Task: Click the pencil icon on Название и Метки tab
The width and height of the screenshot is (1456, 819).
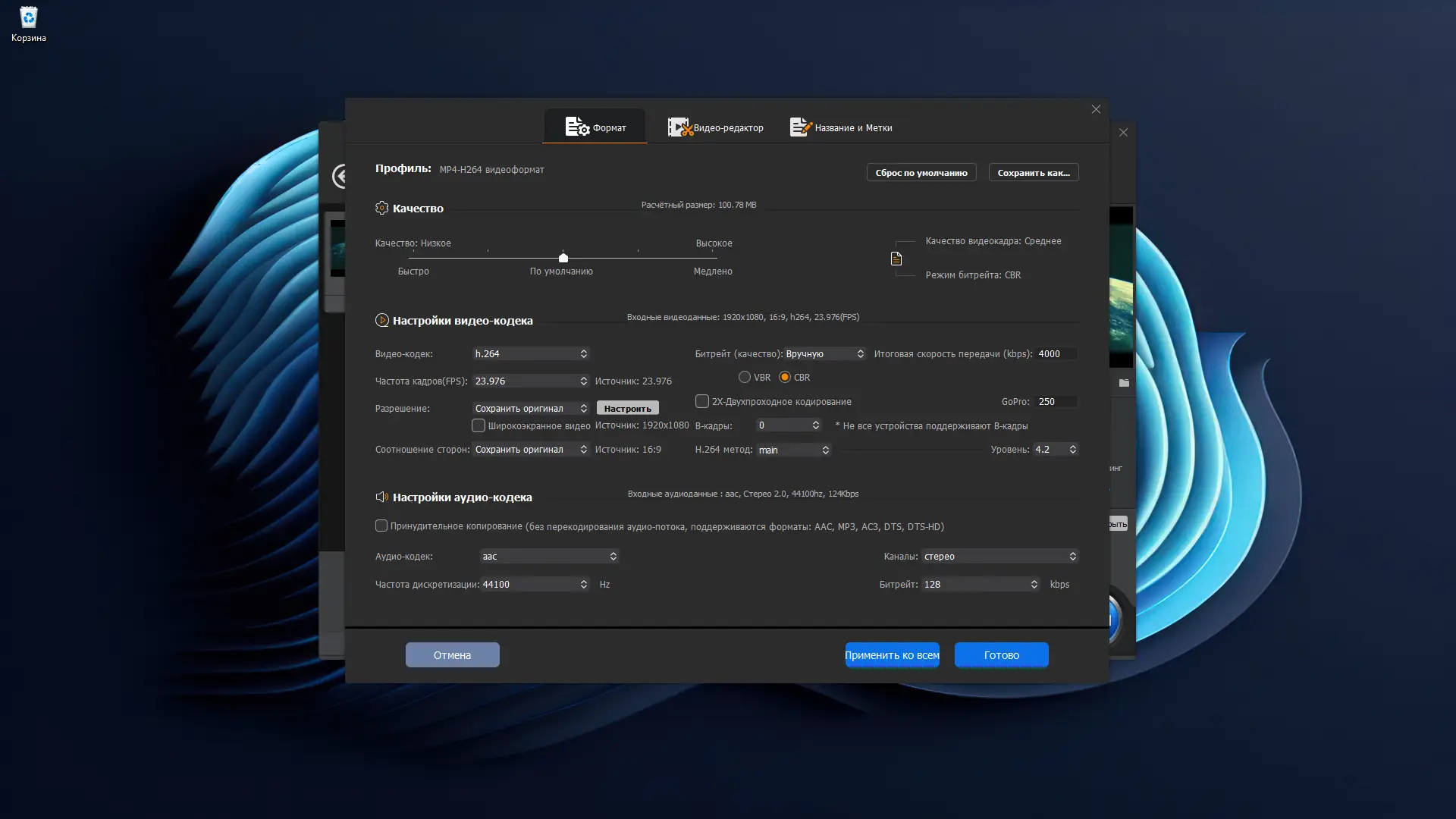Action: click(x=800, y=127)
